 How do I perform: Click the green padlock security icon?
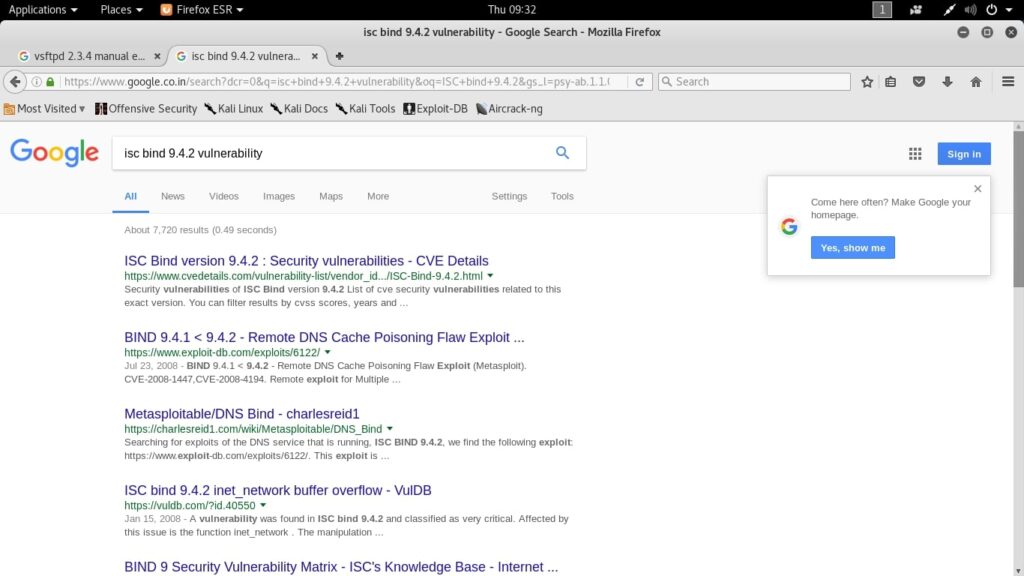click(50, 82)
